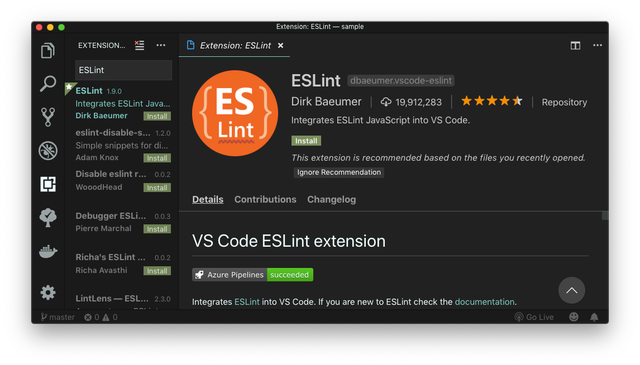Install Debugger ESLint by Pierre Marchal

(x=157, y=229)
